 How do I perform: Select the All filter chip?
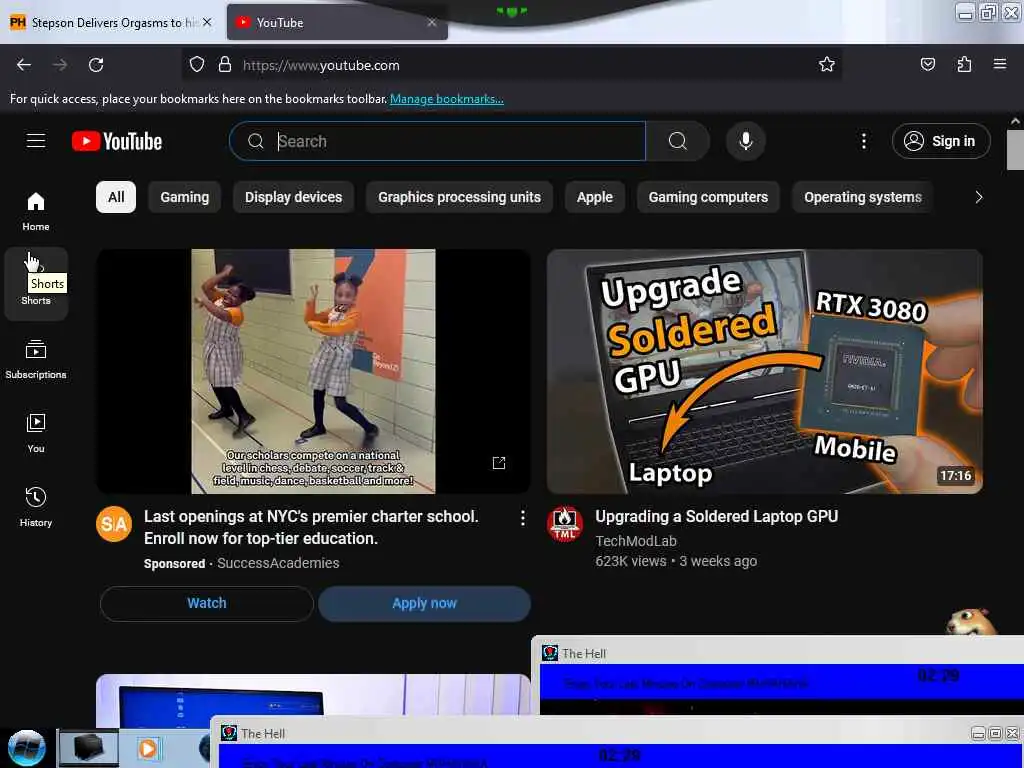point(116,197)
